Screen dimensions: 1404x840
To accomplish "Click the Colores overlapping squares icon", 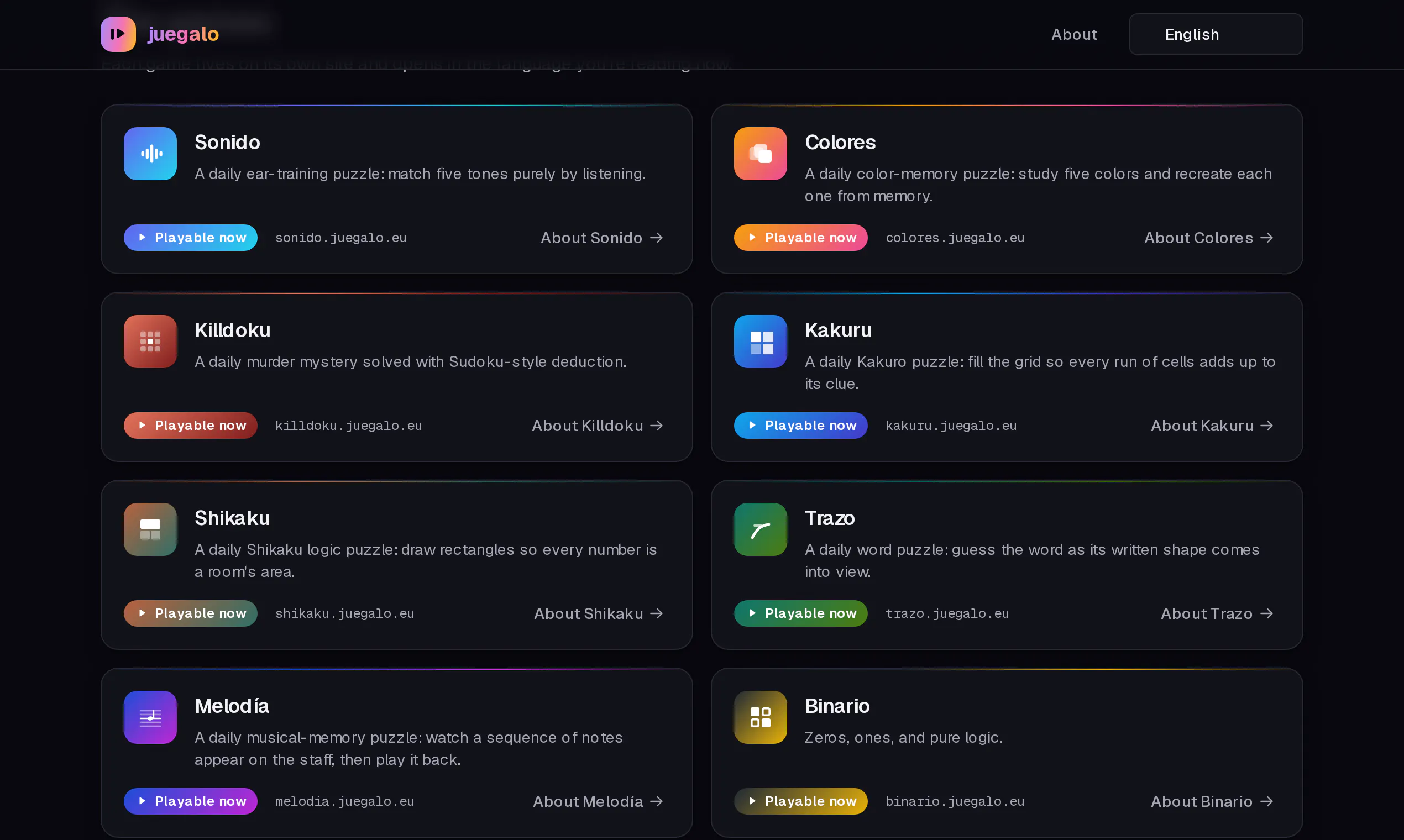I will coord(760,154).
